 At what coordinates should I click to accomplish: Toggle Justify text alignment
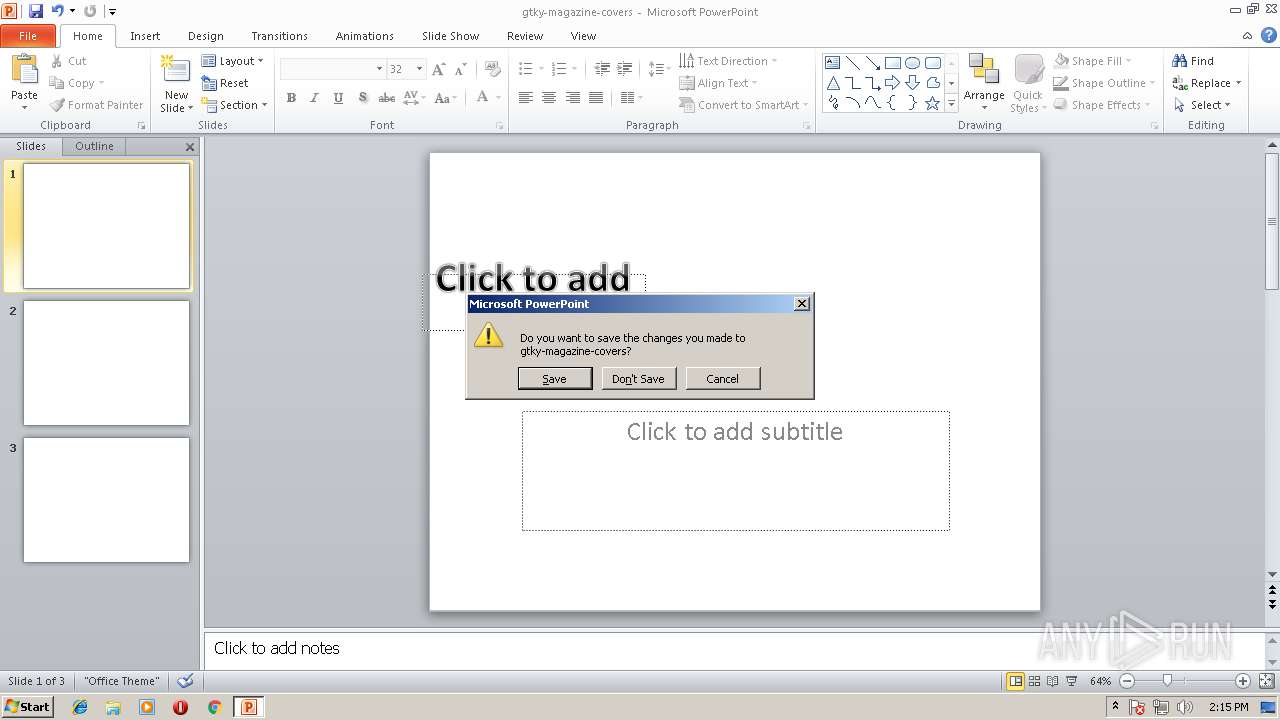pyautogui.click(x=596, y=98)
